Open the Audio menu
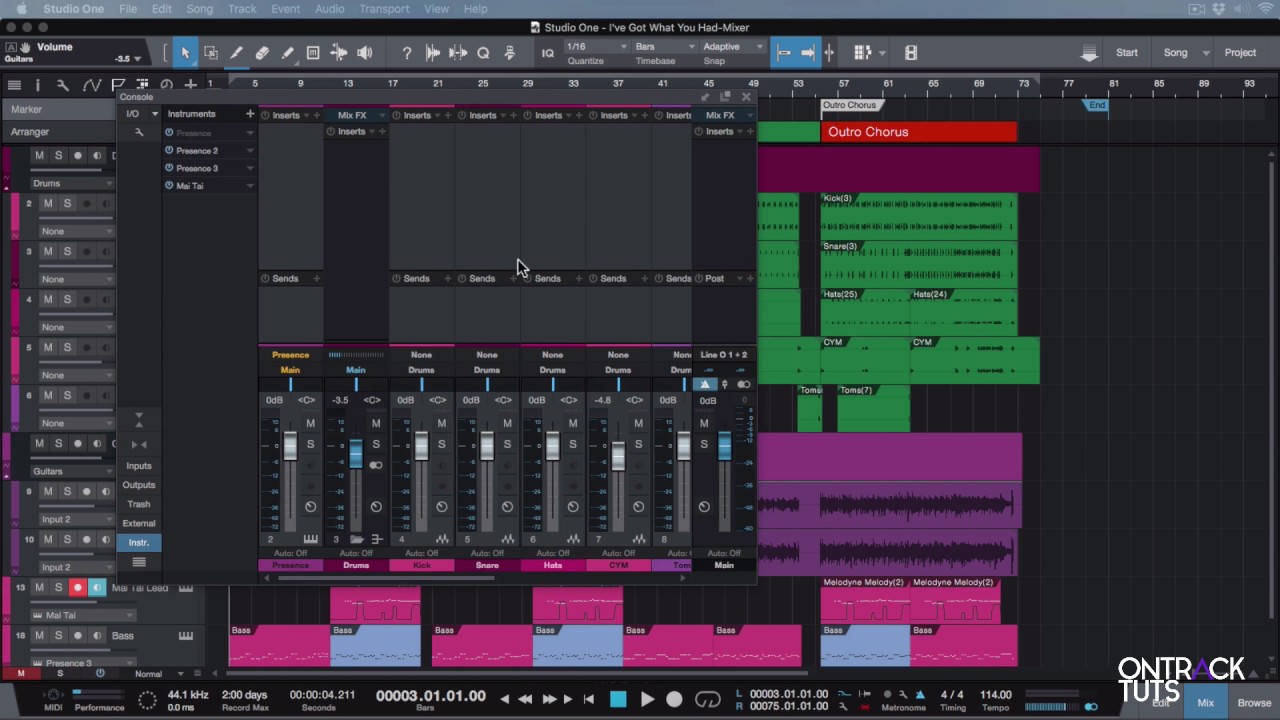Viewport: 1280px width, 720px height. pos(329,9)
